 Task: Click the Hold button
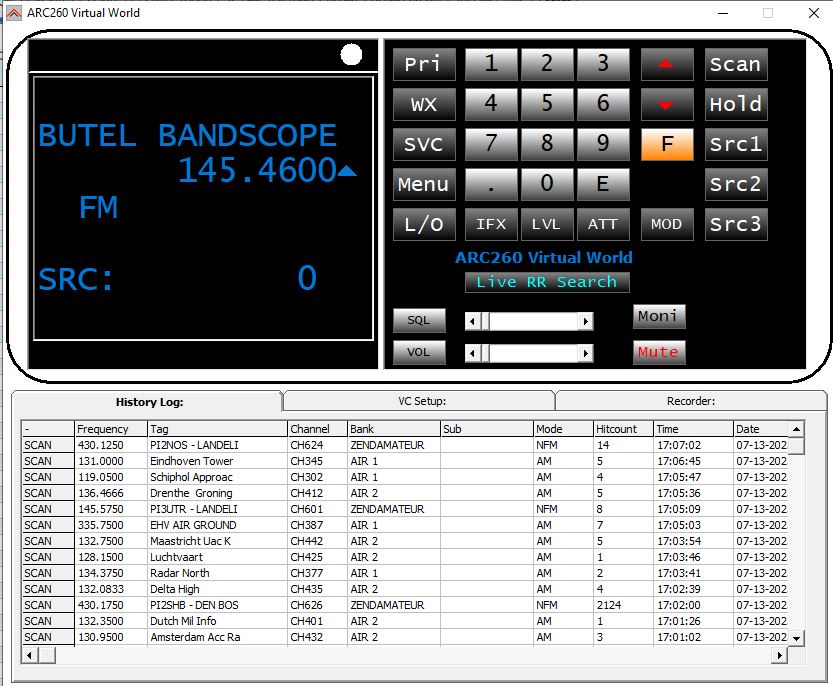[736, 104]
